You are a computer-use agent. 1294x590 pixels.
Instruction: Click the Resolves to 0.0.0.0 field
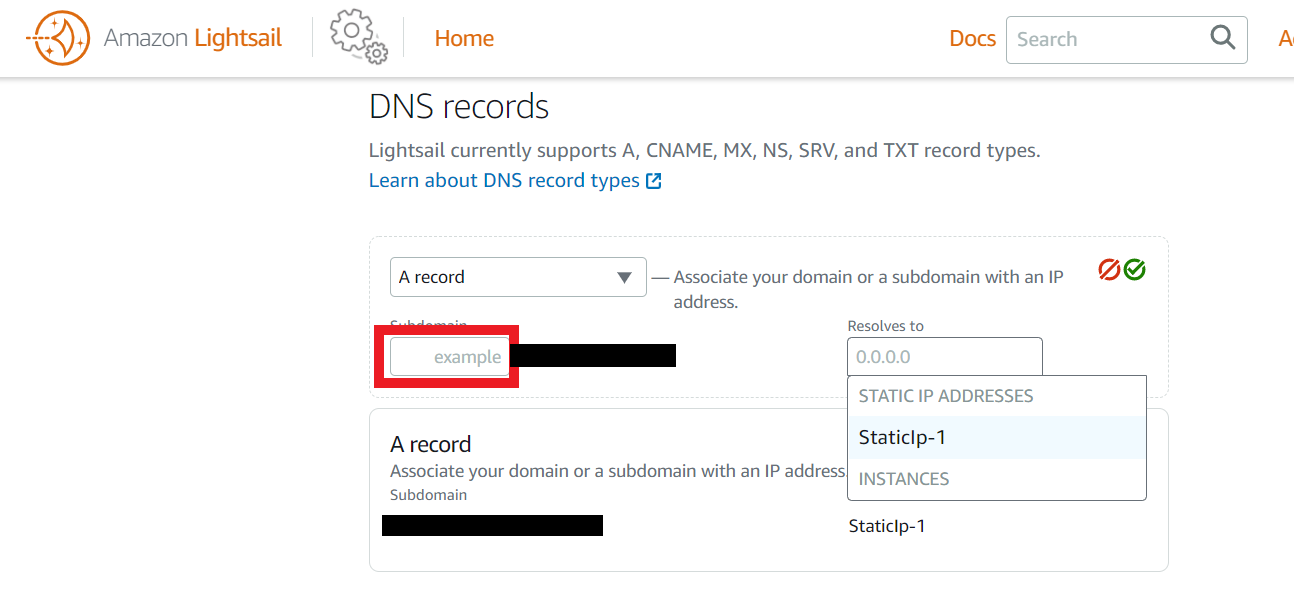(945, 357)
